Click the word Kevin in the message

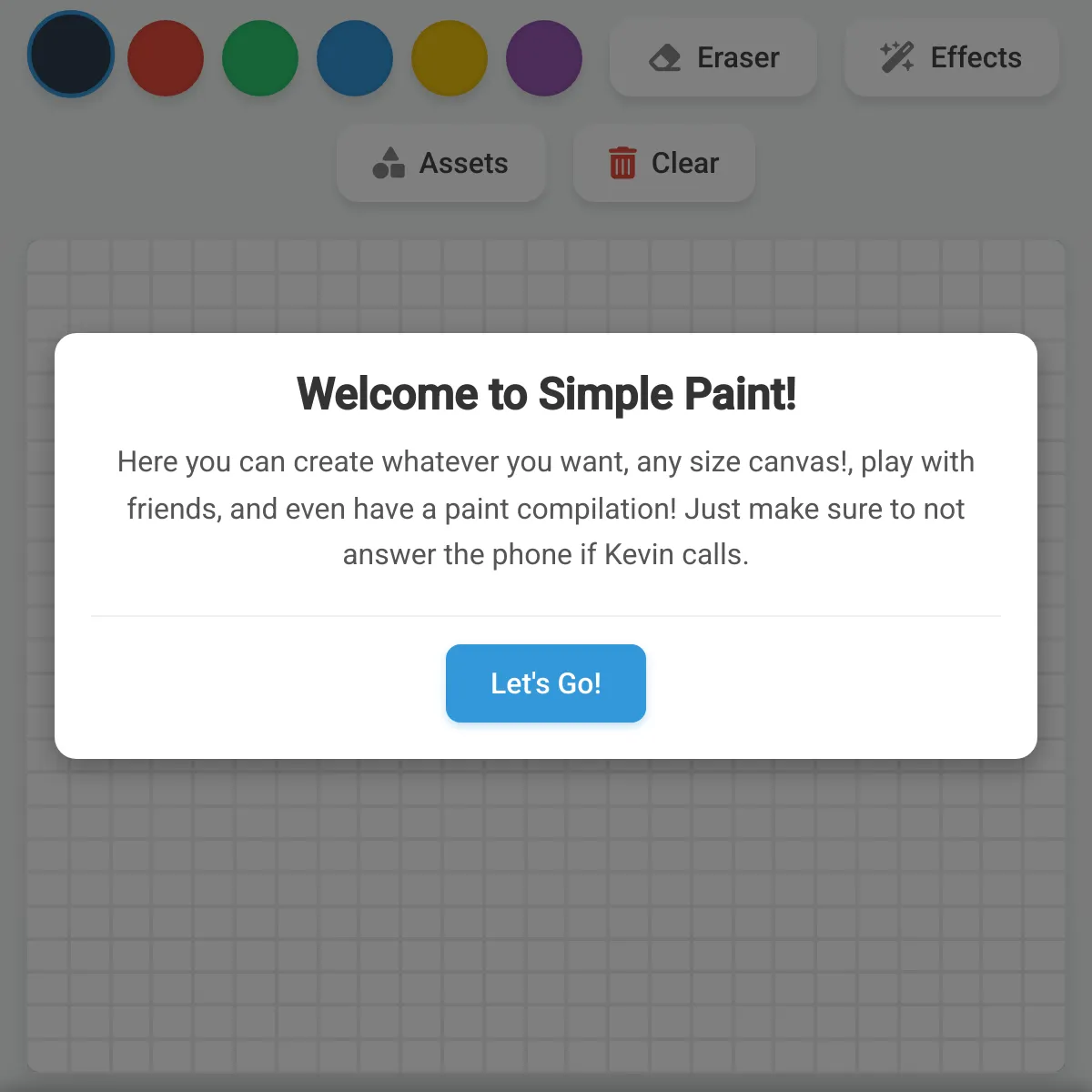click(639, 554)
